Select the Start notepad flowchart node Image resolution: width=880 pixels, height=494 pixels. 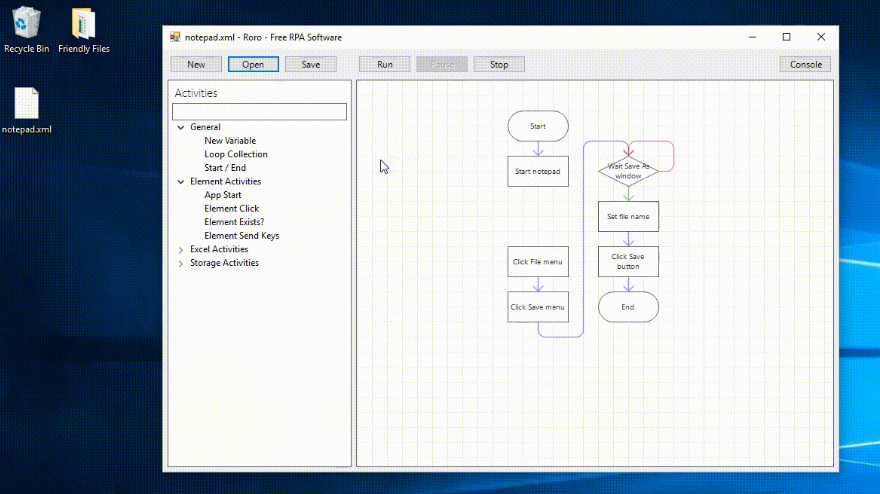coord(538,171)
